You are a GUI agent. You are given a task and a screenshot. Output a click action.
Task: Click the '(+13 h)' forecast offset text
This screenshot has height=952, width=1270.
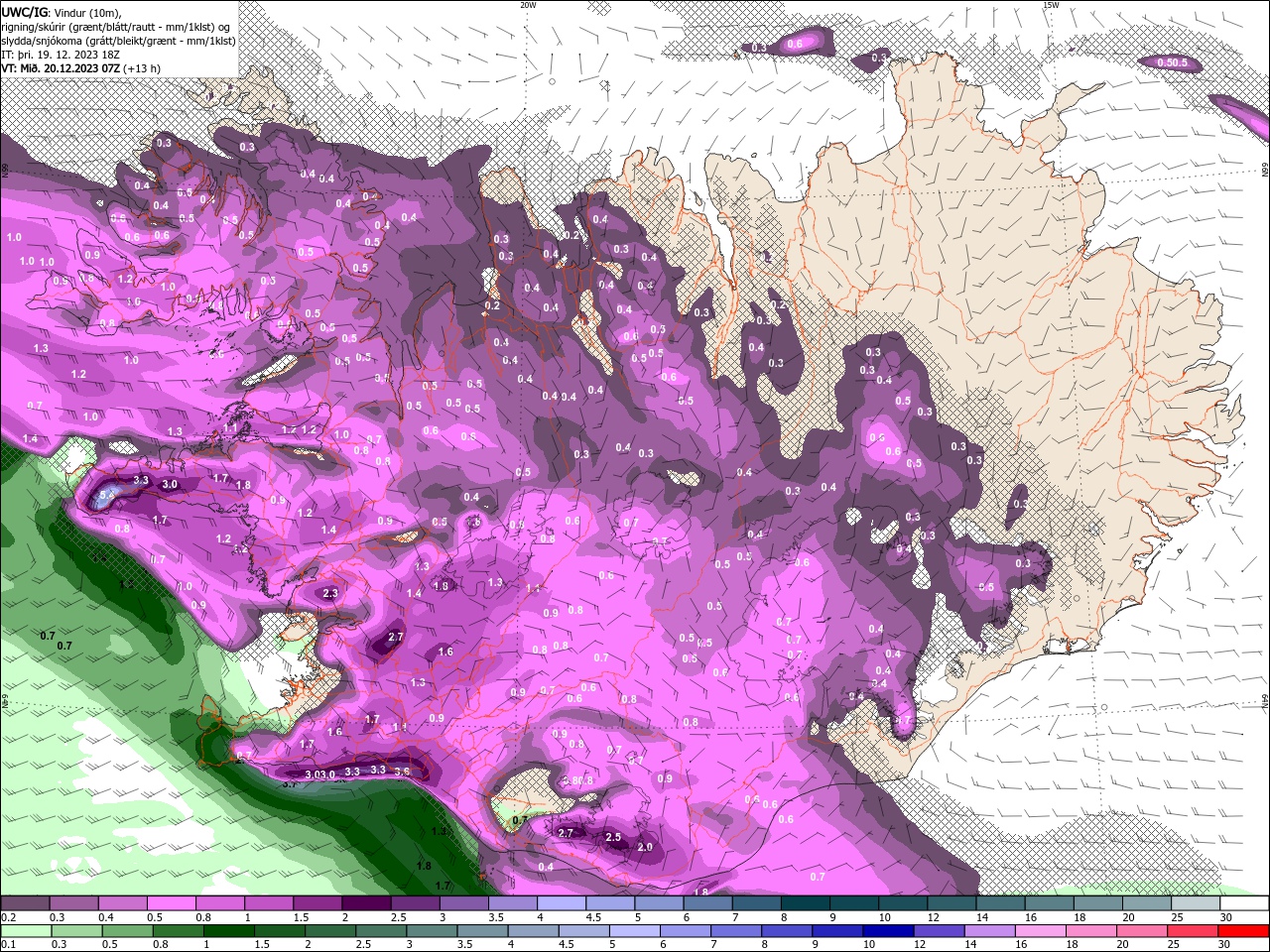[142, 68]
